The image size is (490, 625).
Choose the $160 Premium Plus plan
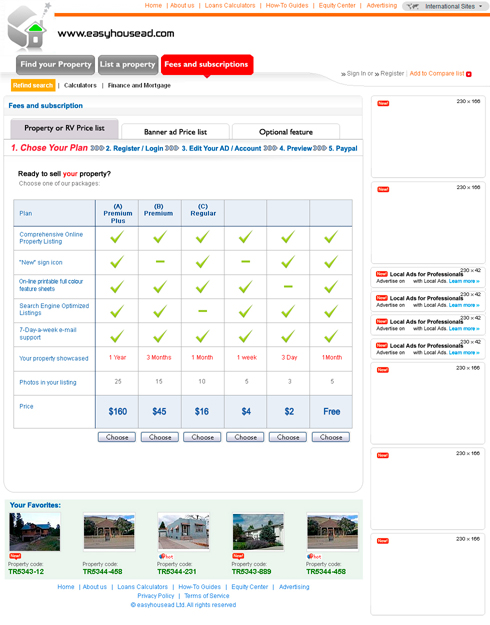pos(117,437)
